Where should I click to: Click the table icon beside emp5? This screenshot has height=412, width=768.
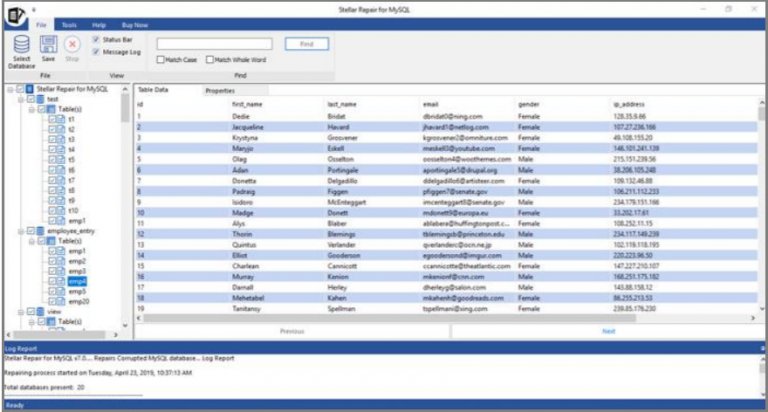click(61, 291)
